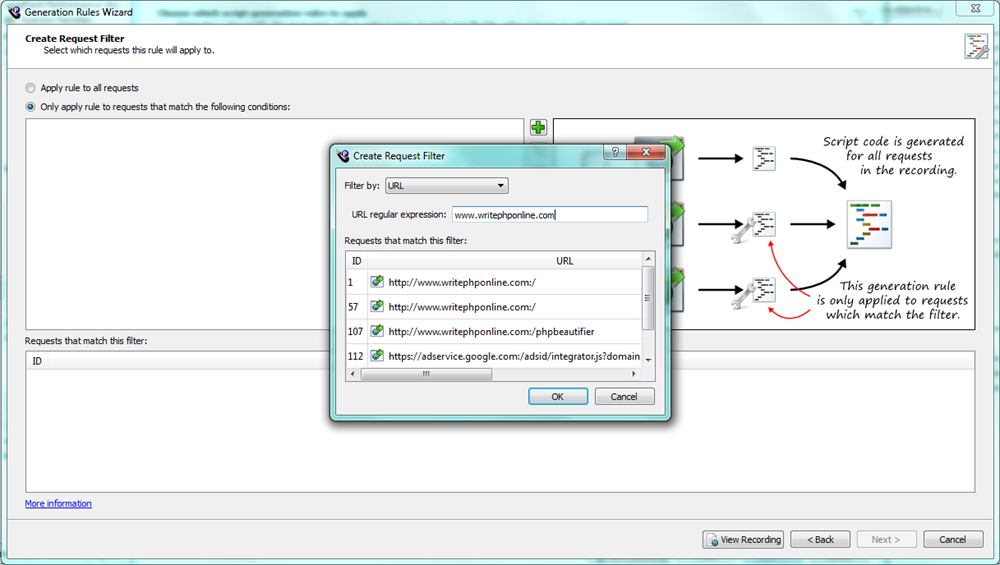Click the URL column header in dialog list
Viewport: 1000px width, 565px height.
point(564,261)
